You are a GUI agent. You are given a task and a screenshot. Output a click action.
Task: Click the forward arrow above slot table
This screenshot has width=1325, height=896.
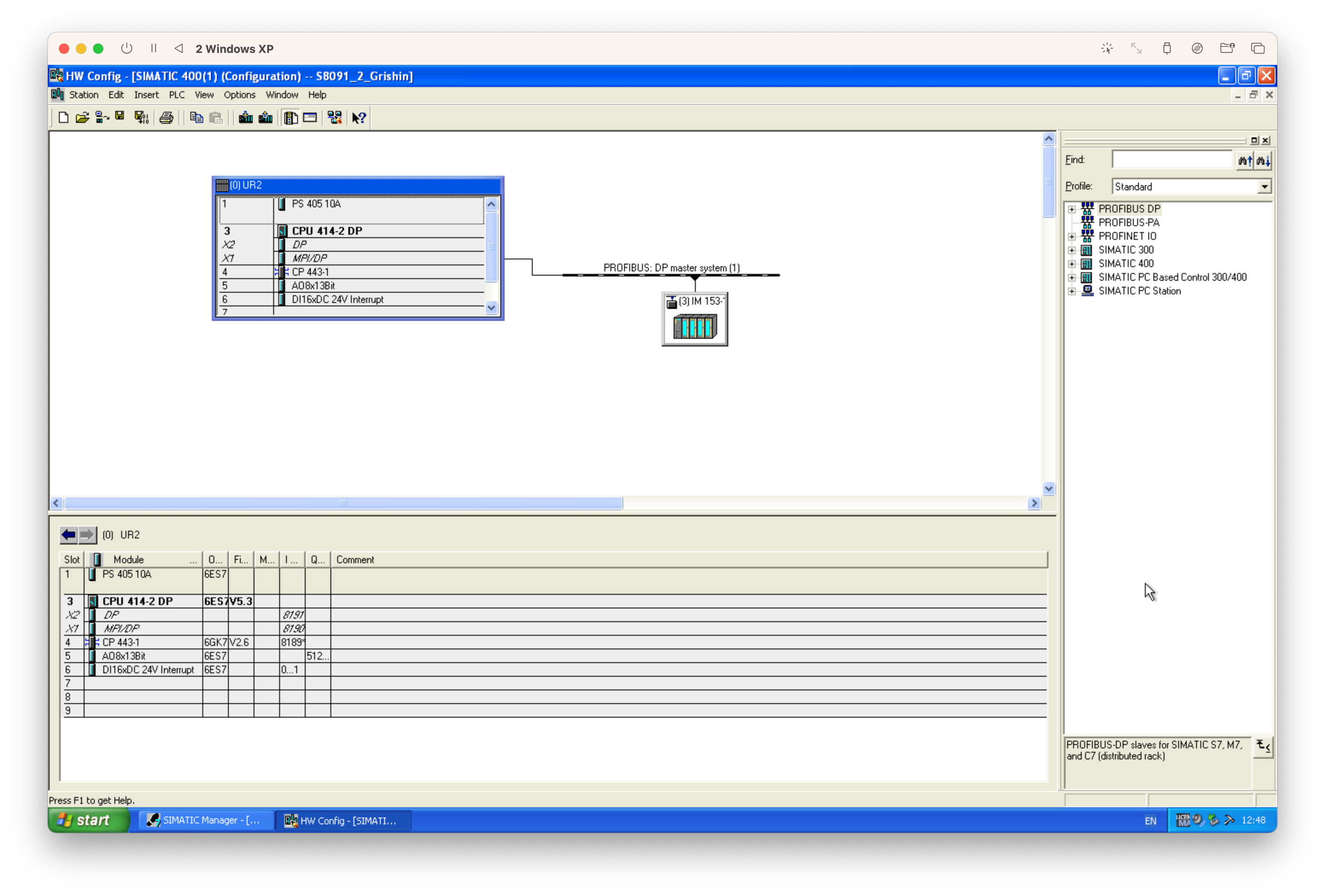click(87, 535)
